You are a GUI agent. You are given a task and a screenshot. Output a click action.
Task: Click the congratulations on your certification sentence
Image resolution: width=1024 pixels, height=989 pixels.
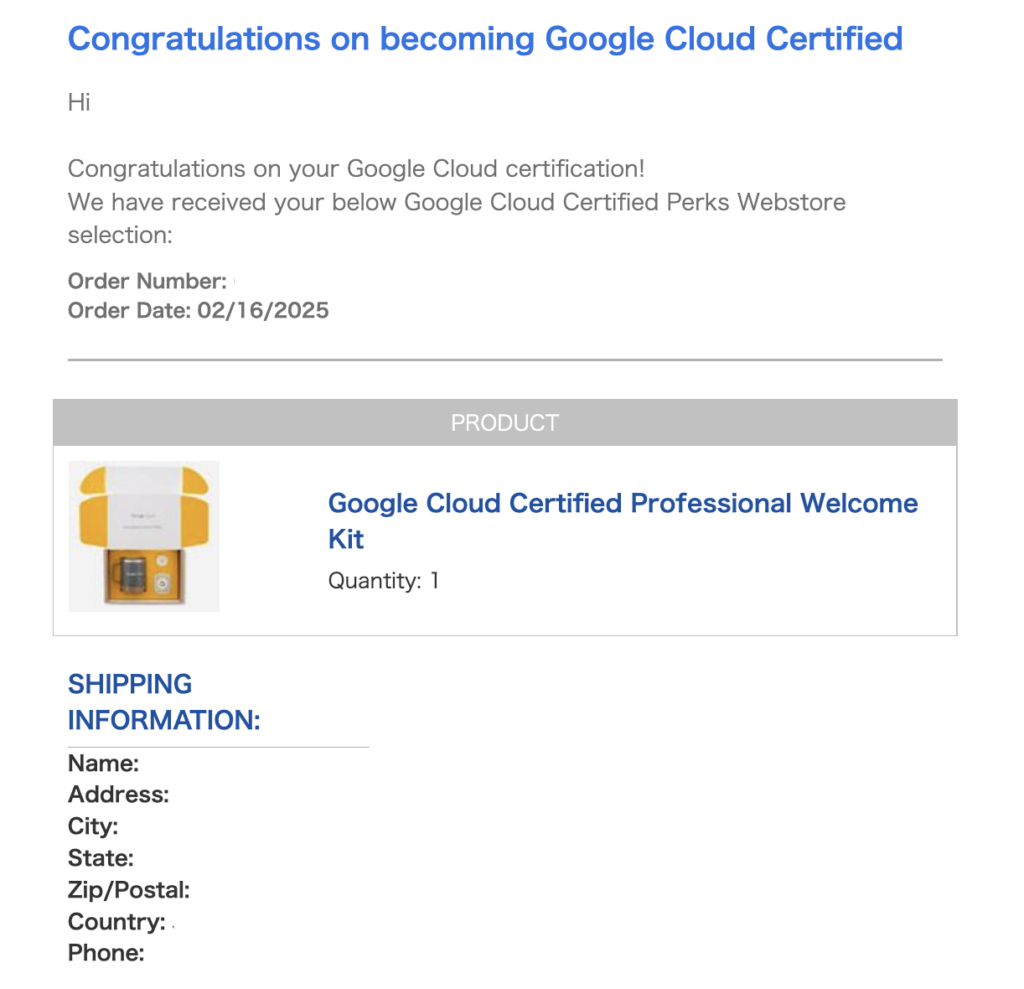pos(356,169)
